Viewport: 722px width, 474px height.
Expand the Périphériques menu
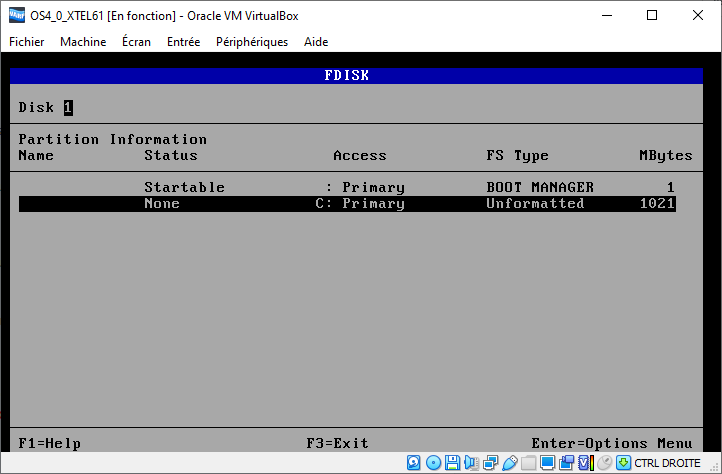click(250, 42)
